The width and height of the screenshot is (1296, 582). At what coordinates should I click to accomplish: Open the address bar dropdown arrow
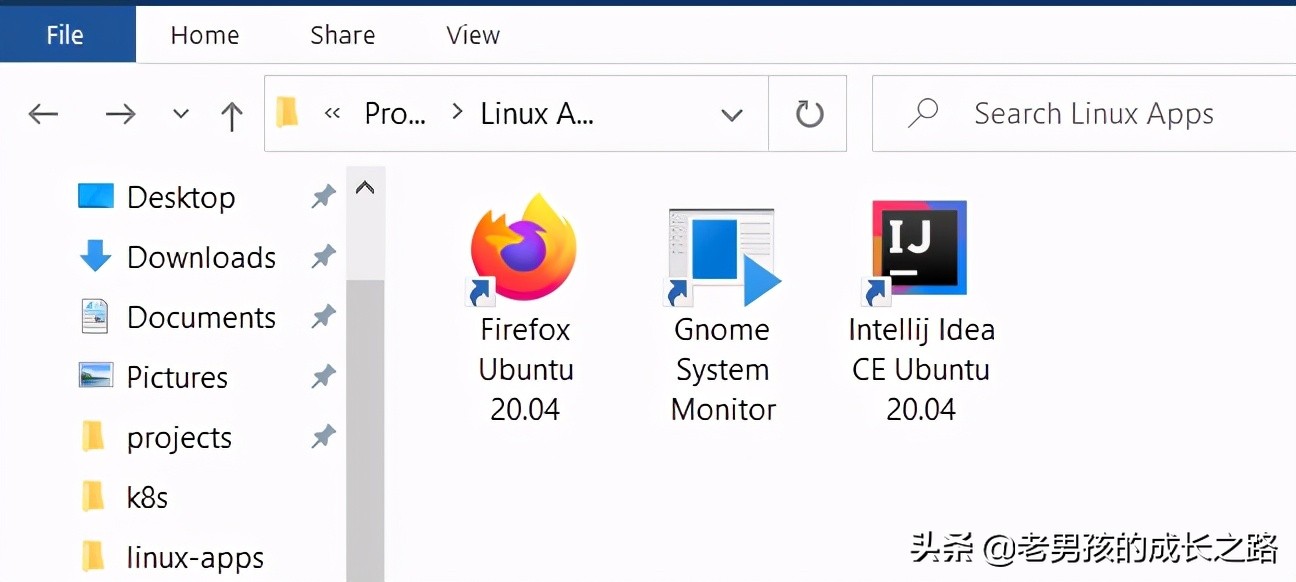tap(732, 113)
